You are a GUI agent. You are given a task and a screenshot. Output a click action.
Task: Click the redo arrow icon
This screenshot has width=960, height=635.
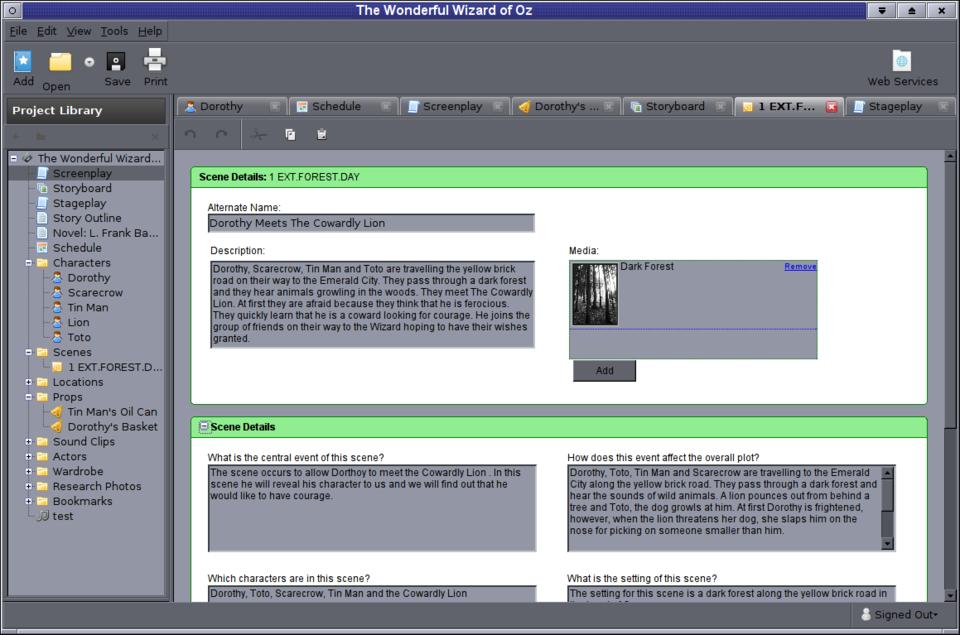tap(222, 134)
